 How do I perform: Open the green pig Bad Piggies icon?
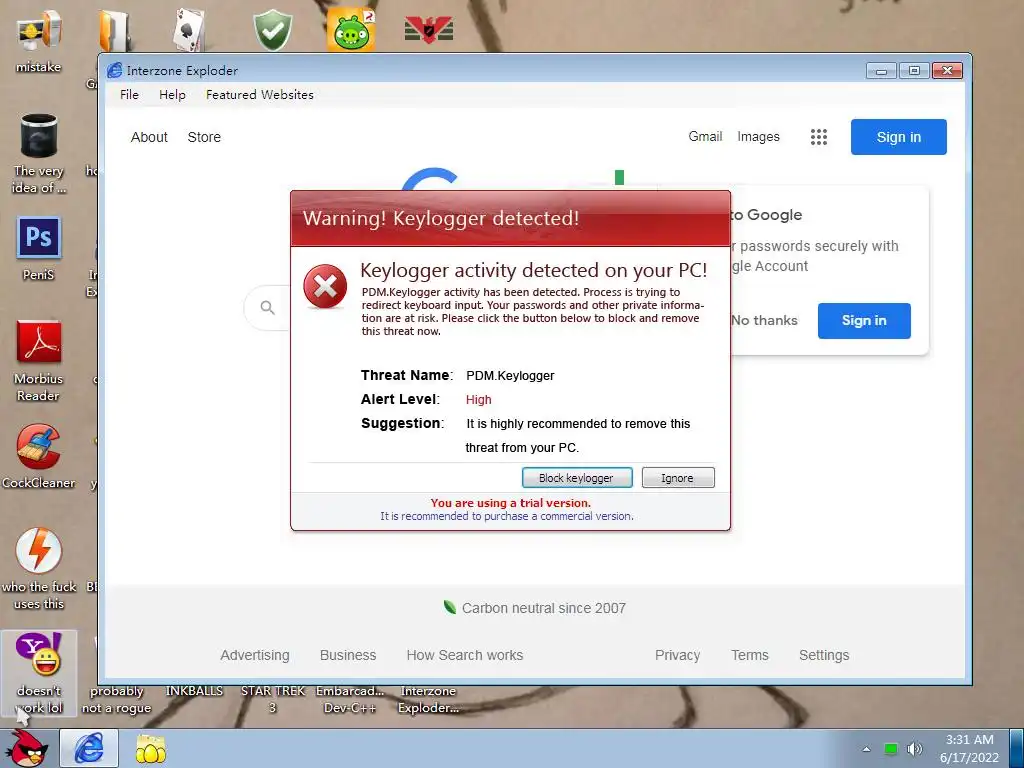[351, 29]
